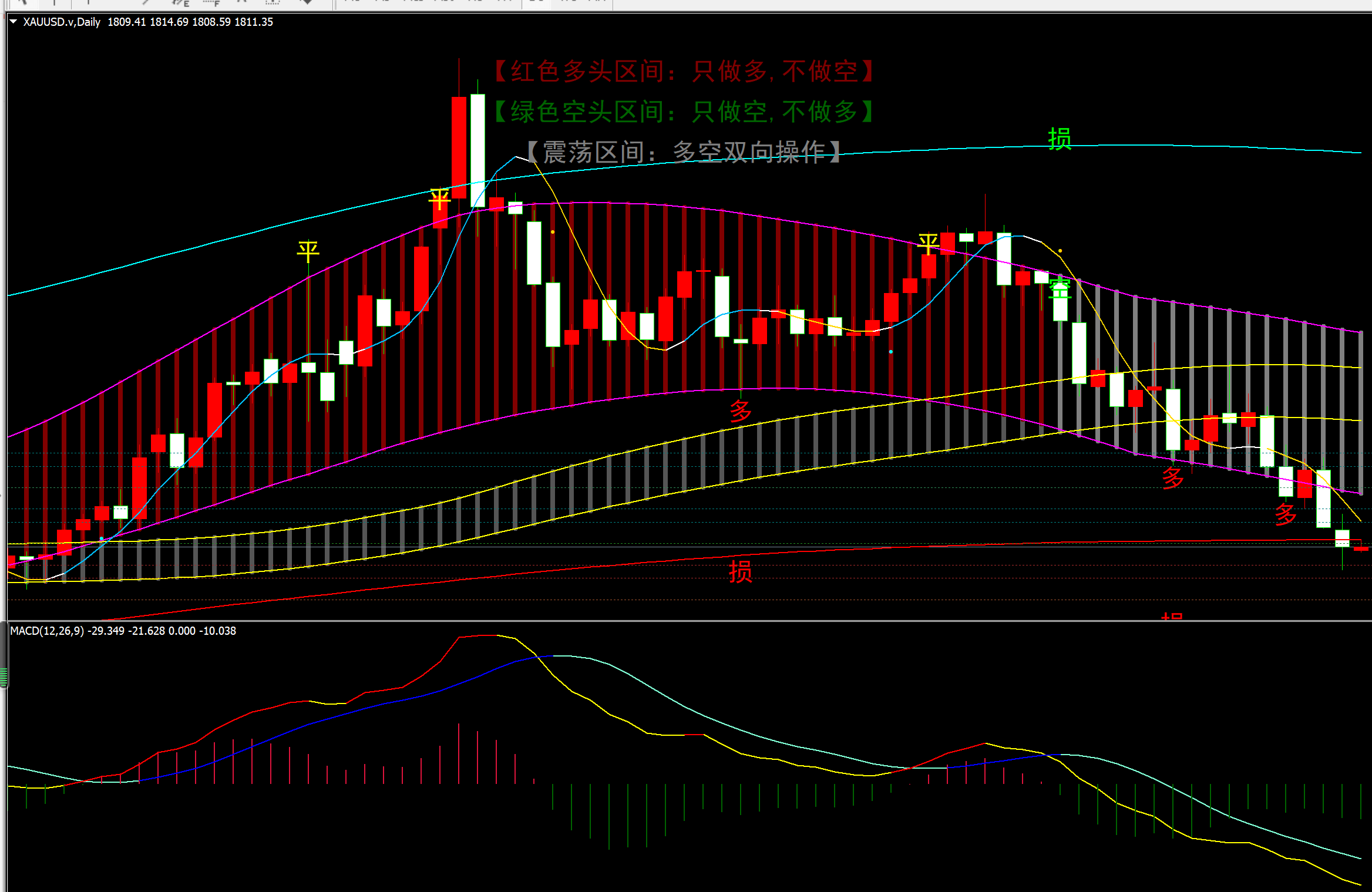The width and height of the screenshot is (1372, 892).
Task: Click the tallest white candle at the peak
Action: point(477,150)
